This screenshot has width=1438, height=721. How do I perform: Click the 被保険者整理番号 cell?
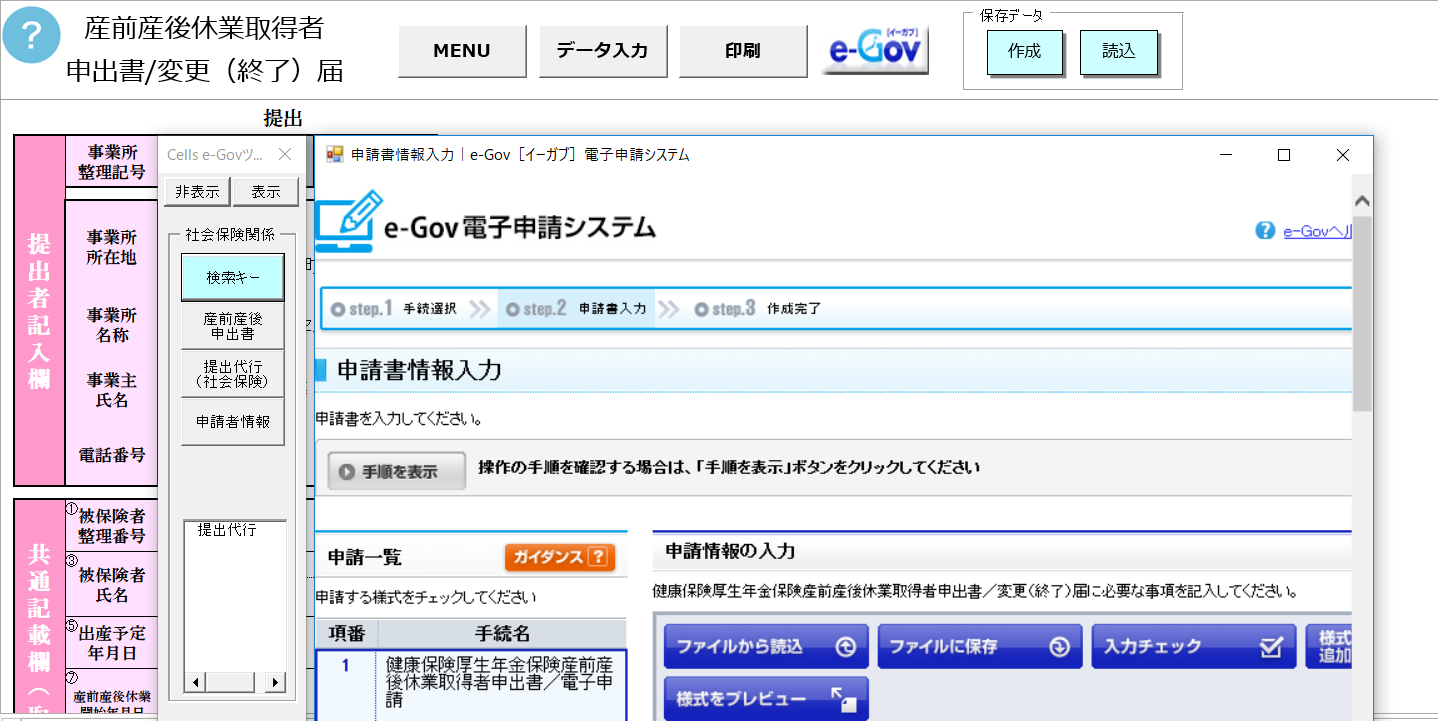(112, 525)
